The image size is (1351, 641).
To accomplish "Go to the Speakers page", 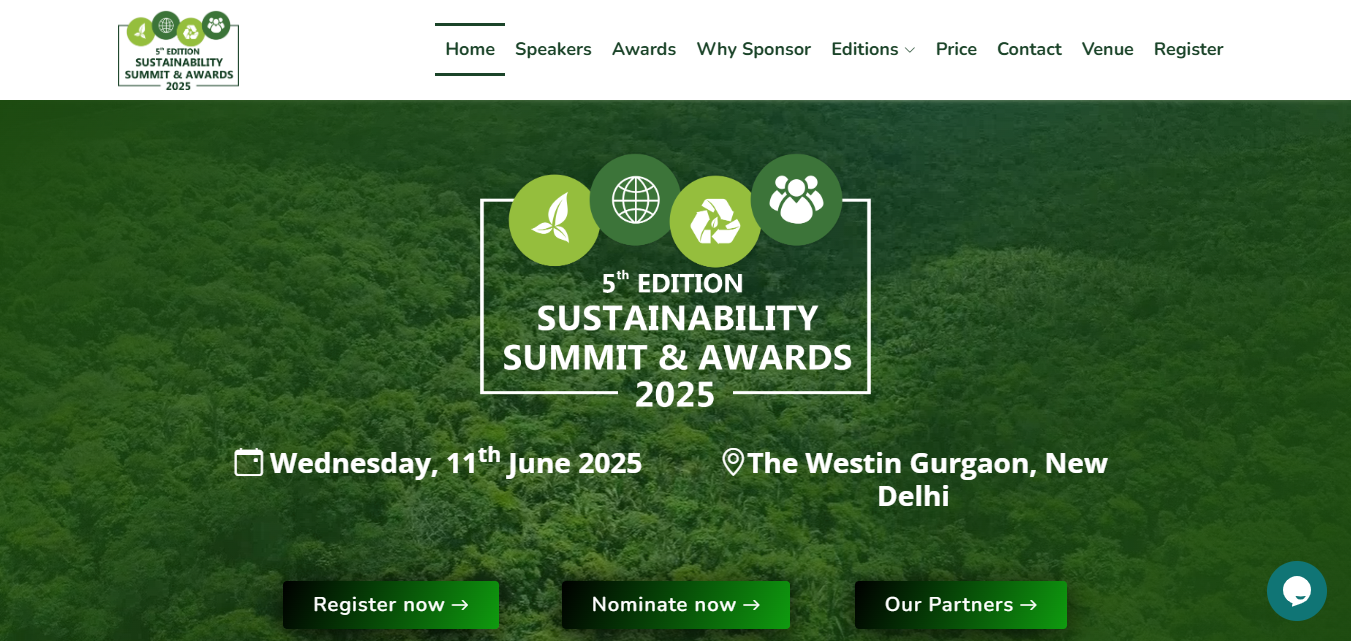I will click(x=553, y=49).
